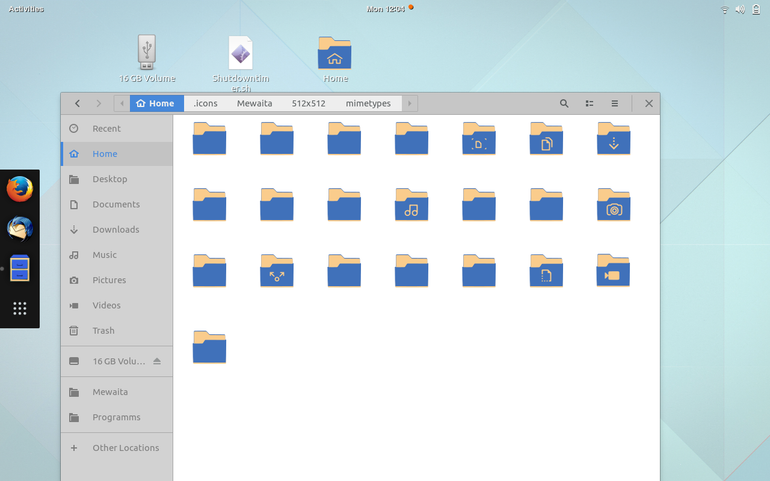Switch to the .icons path segment
This screenshot has width=770, height=481.
coord(205,103)
